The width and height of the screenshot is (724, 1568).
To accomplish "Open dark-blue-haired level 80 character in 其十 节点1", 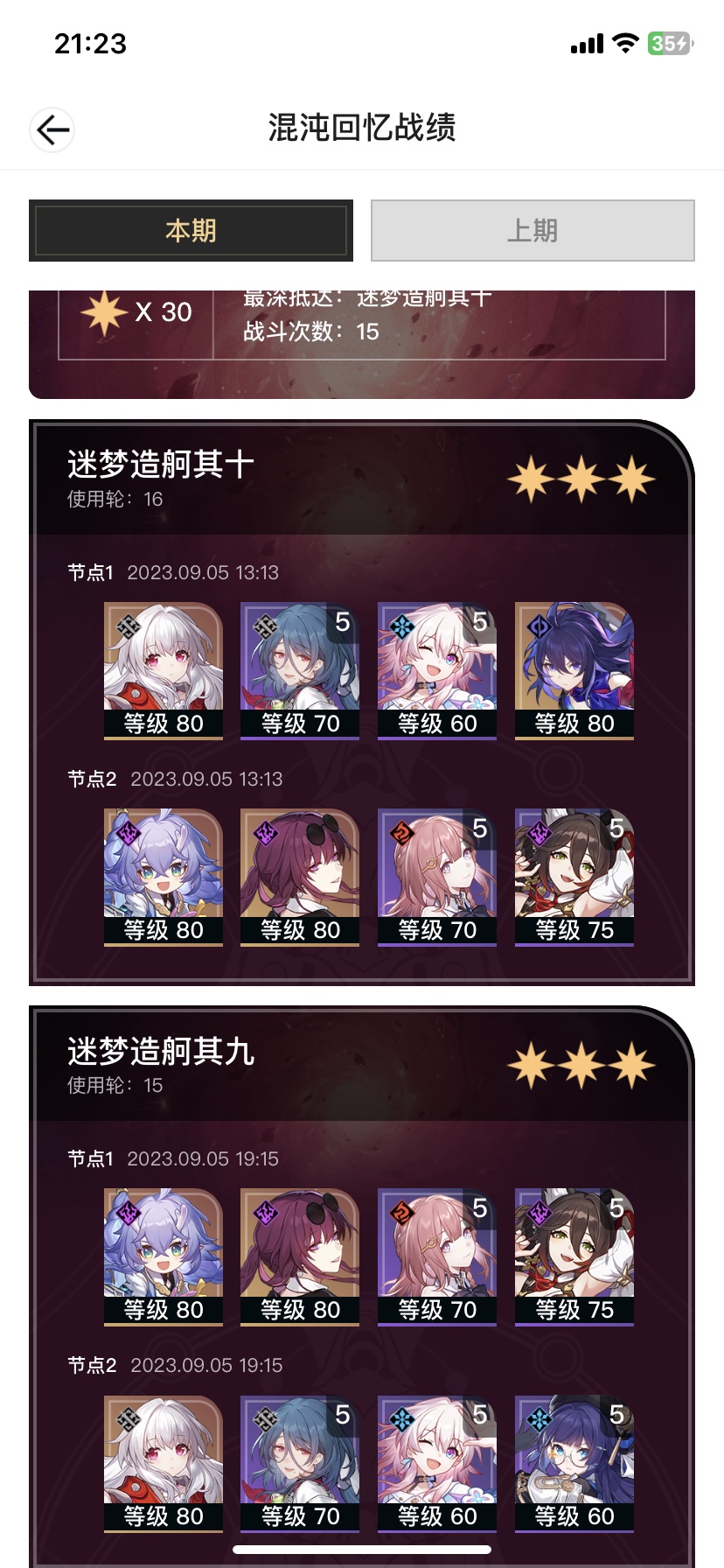I will pos(574,671).
